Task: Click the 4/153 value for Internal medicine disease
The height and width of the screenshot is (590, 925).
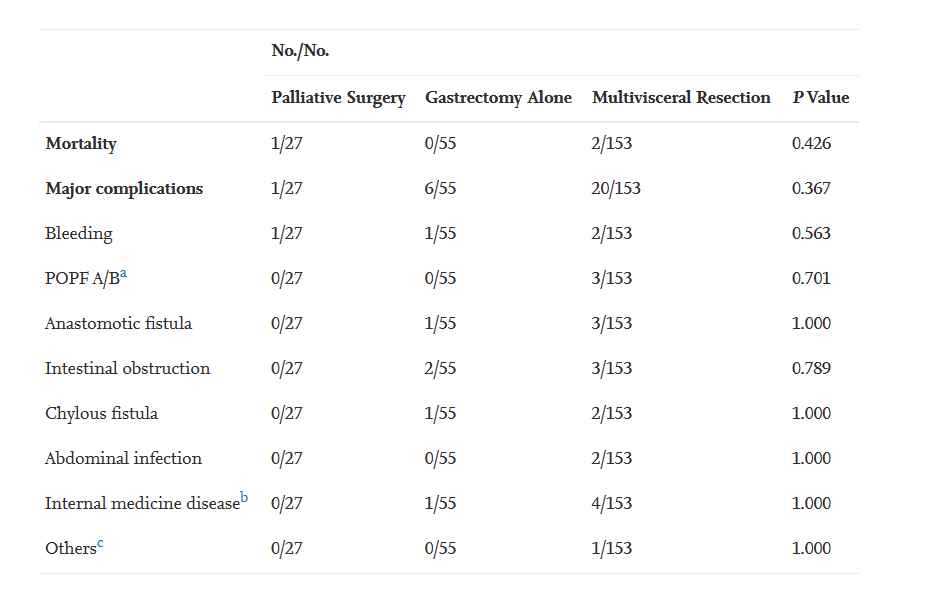Action: pos(612,504)
